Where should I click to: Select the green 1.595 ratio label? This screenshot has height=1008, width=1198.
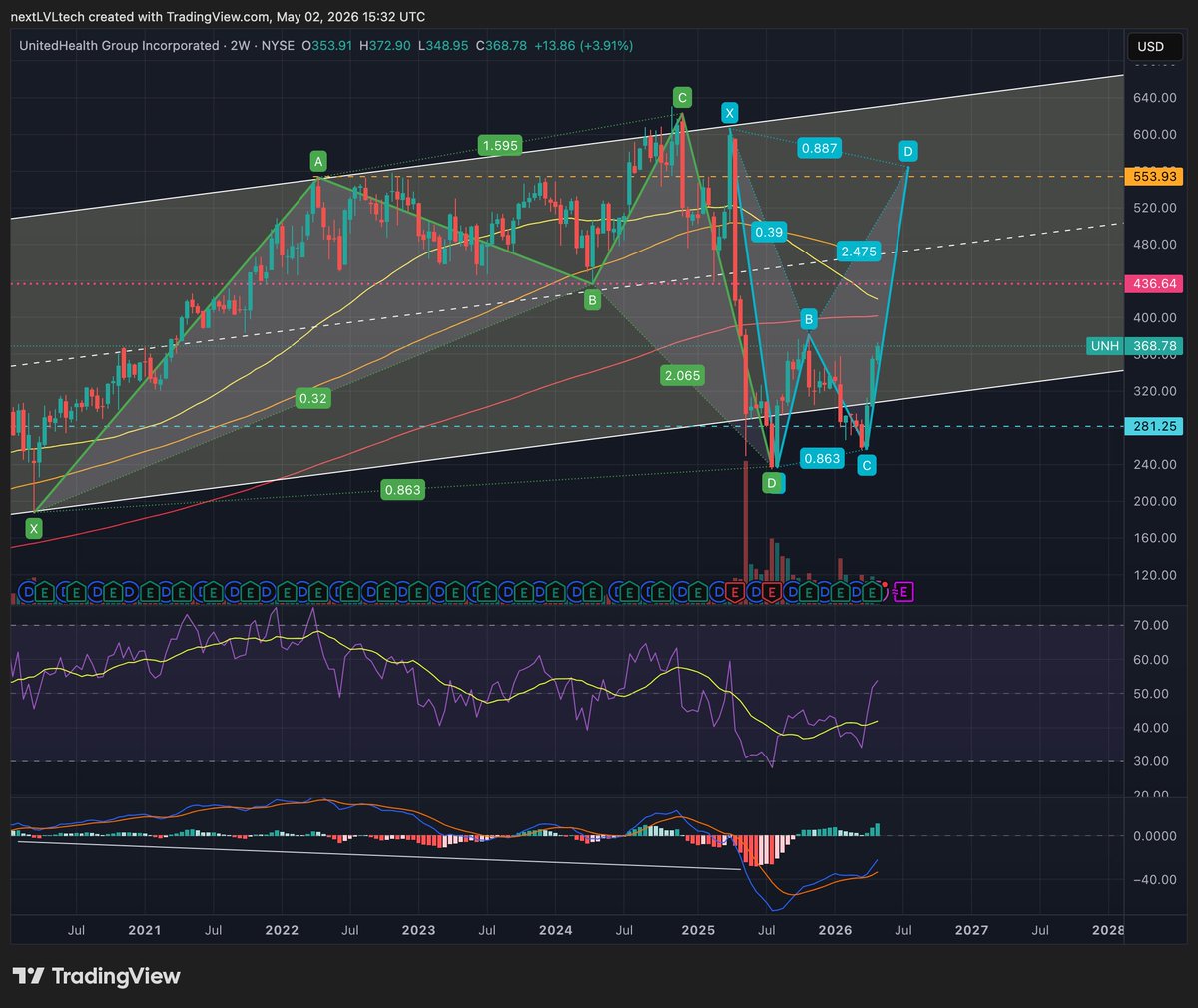[x=500, y=145]
